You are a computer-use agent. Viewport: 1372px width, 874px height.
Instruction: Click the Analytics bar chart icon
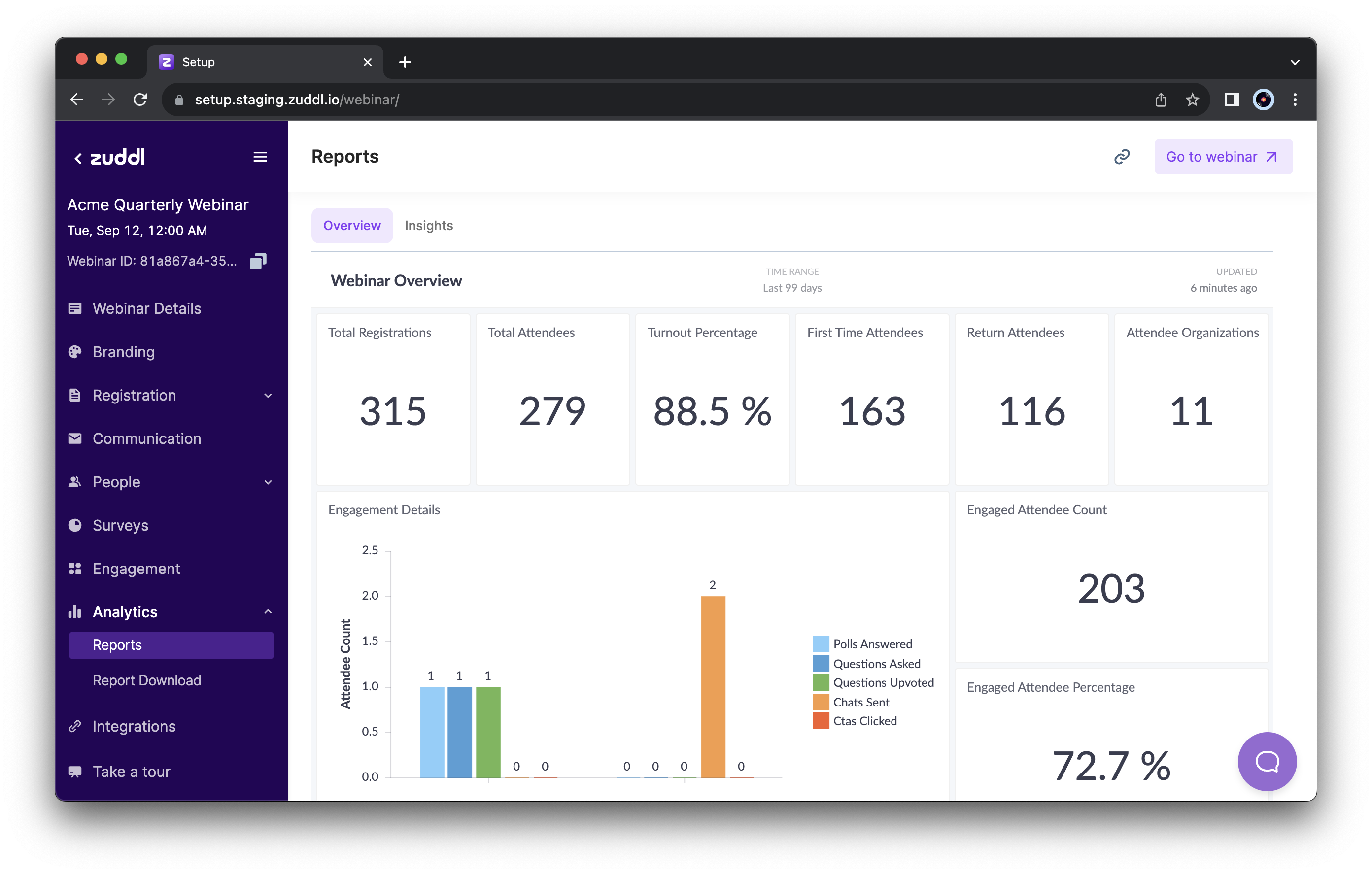(x=76, y=611)
